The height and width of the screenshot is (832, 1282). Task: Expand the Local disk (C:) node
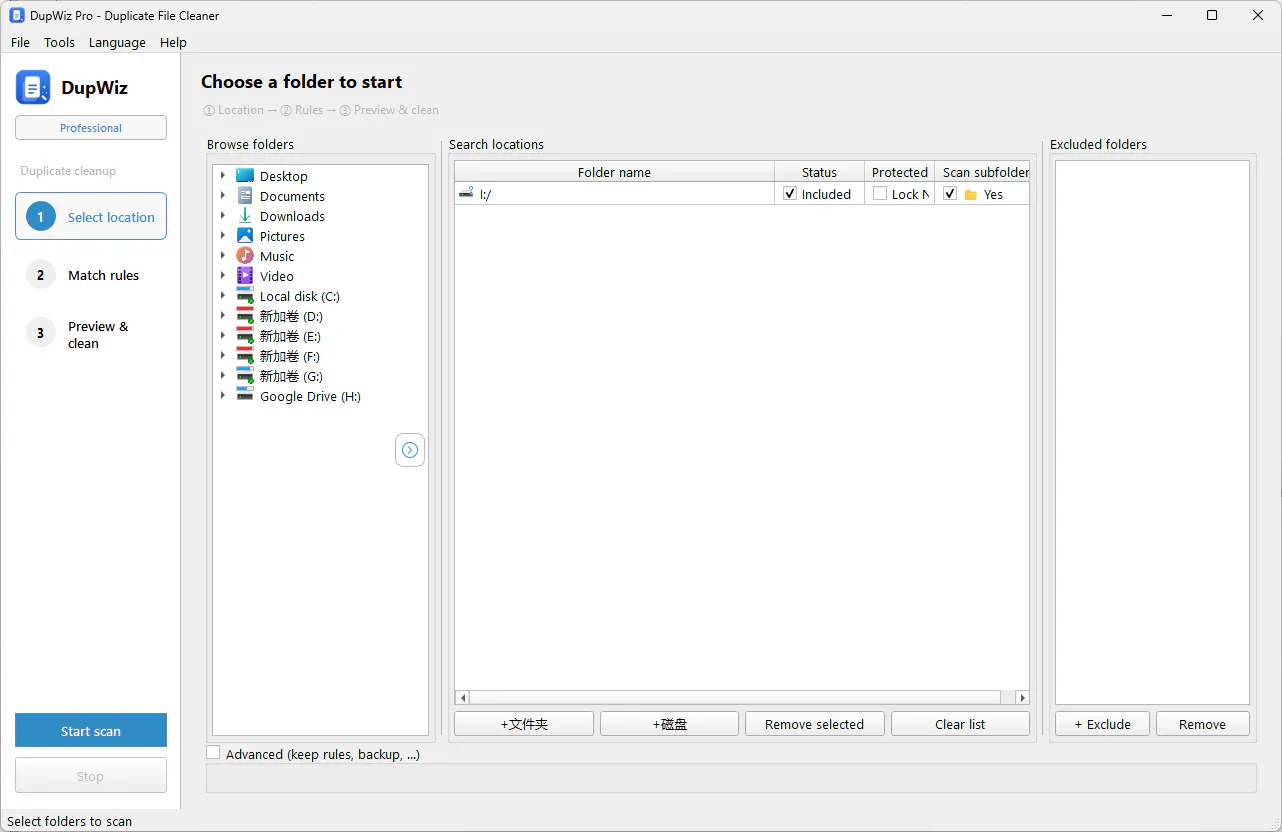223,296
